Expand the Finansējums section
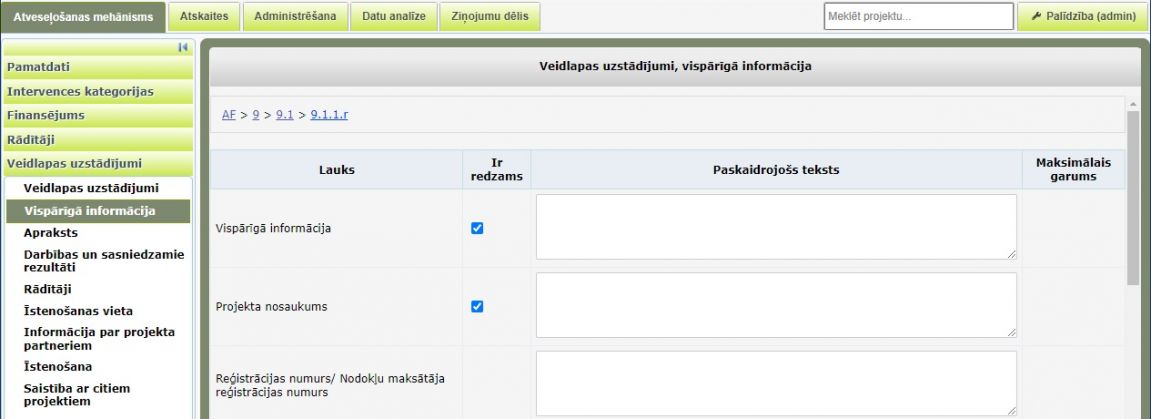 click(x=97, y=115)
